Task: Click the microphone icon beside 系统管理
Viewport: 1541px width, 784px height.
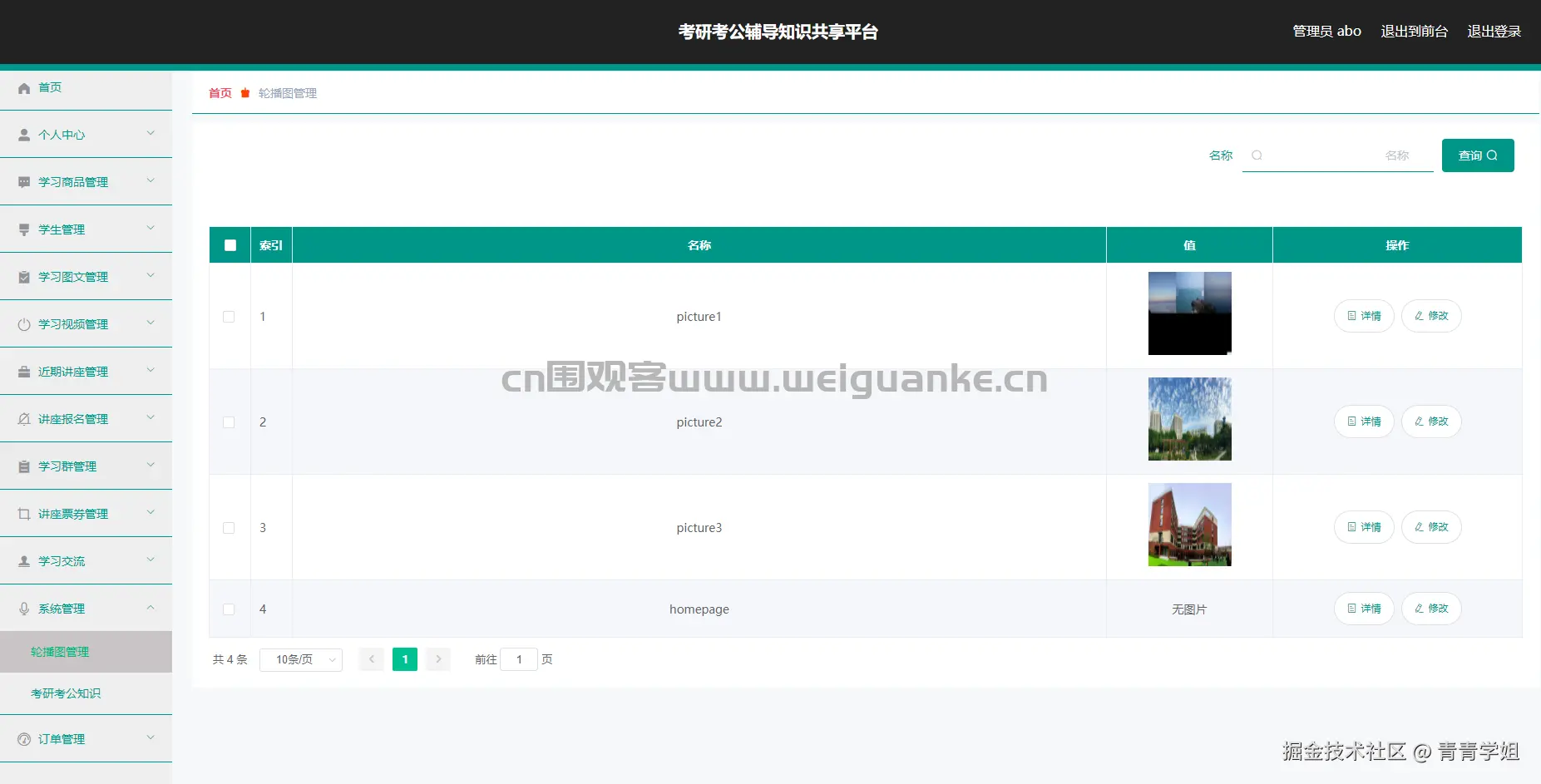Action: (23, 608)
